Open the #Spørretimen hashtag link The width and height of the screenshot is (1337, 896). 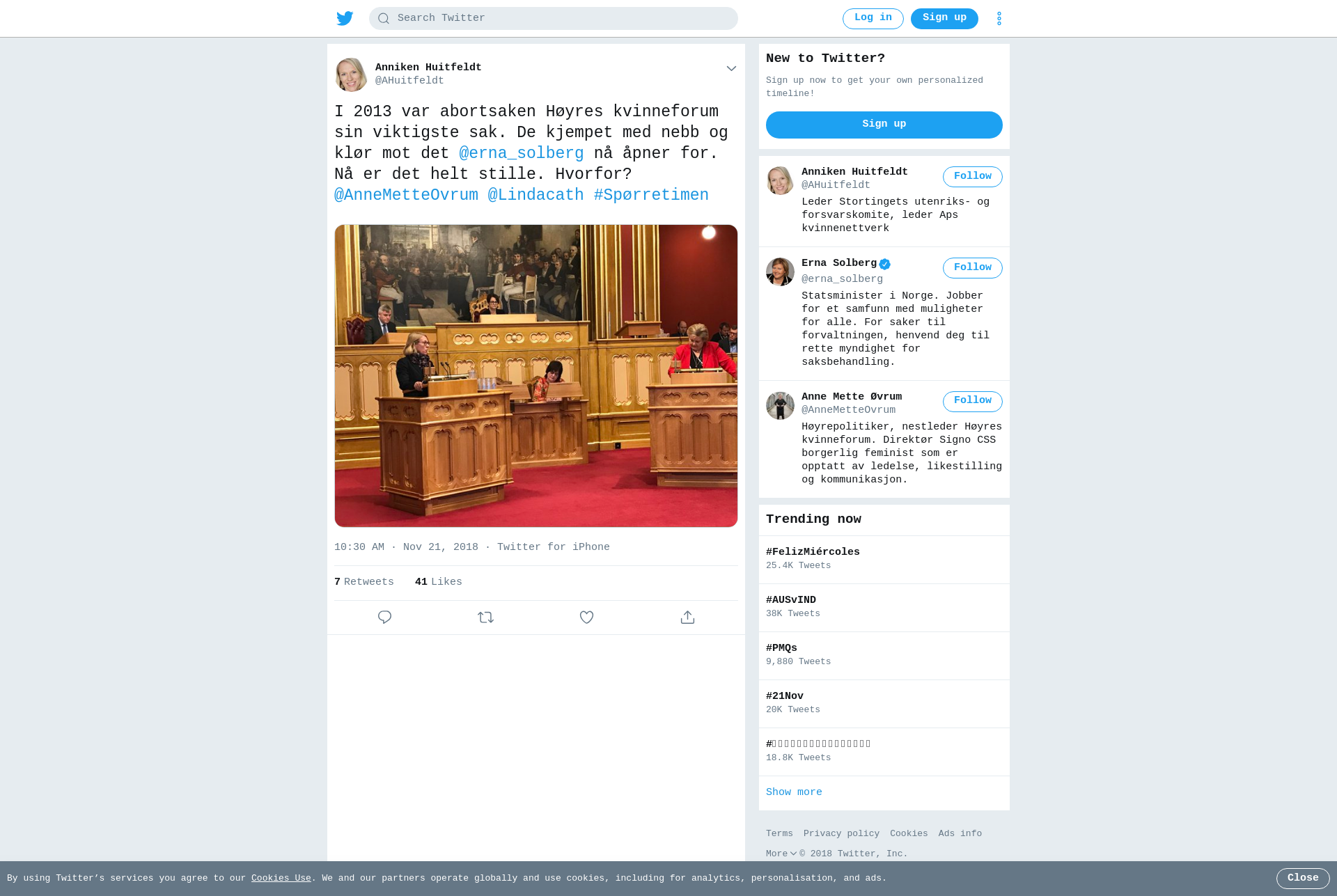pyautogui.click(x=651, y=196)
